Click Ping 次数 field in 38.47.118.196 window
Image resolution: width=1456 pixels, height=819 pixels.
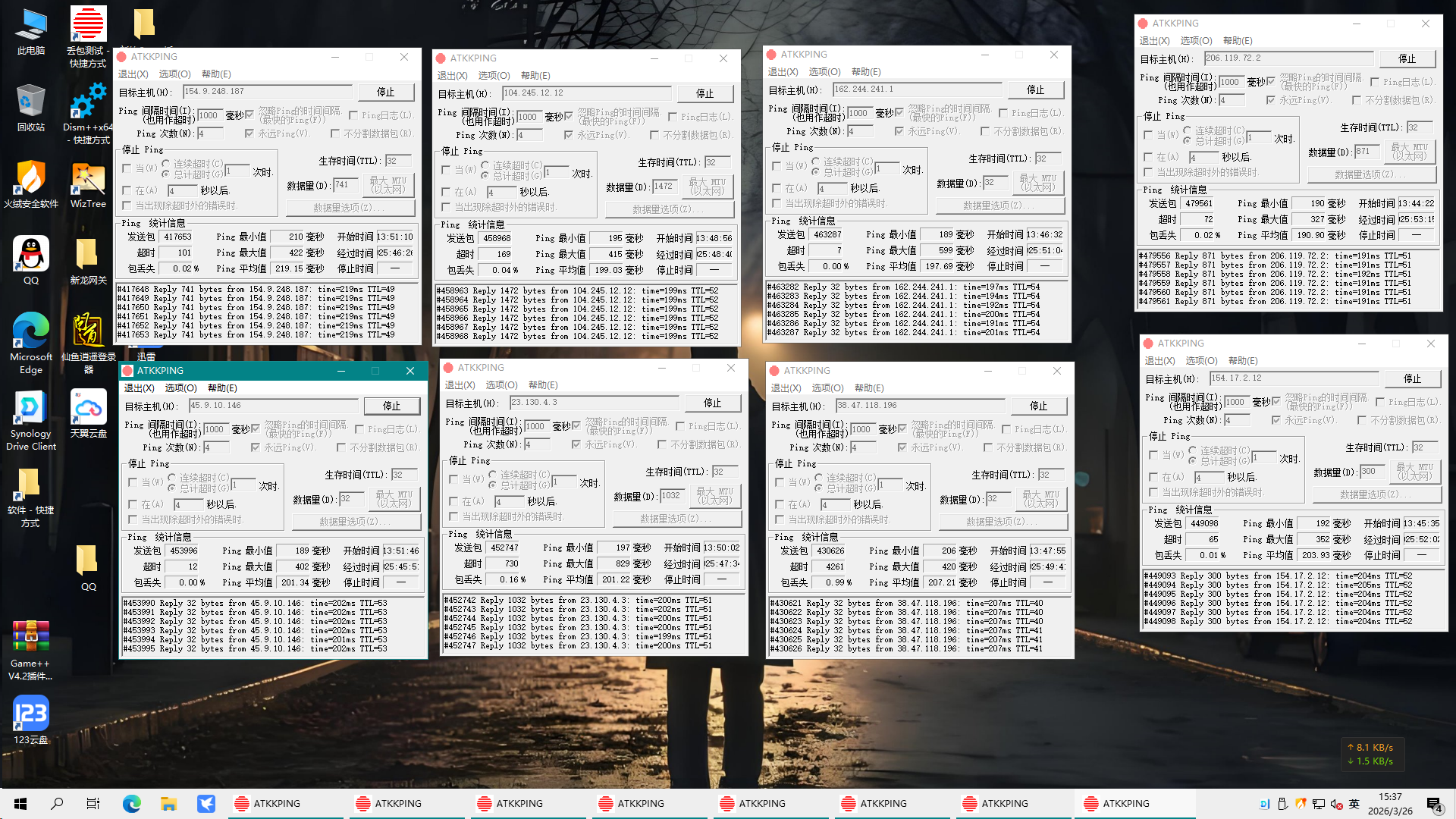coord(861,447)
